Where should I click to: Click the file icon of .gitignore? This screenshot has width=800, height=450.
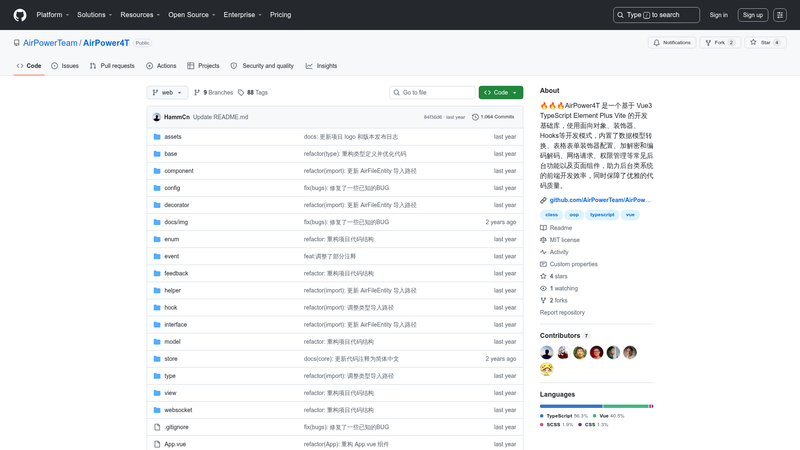pos(157,427)
